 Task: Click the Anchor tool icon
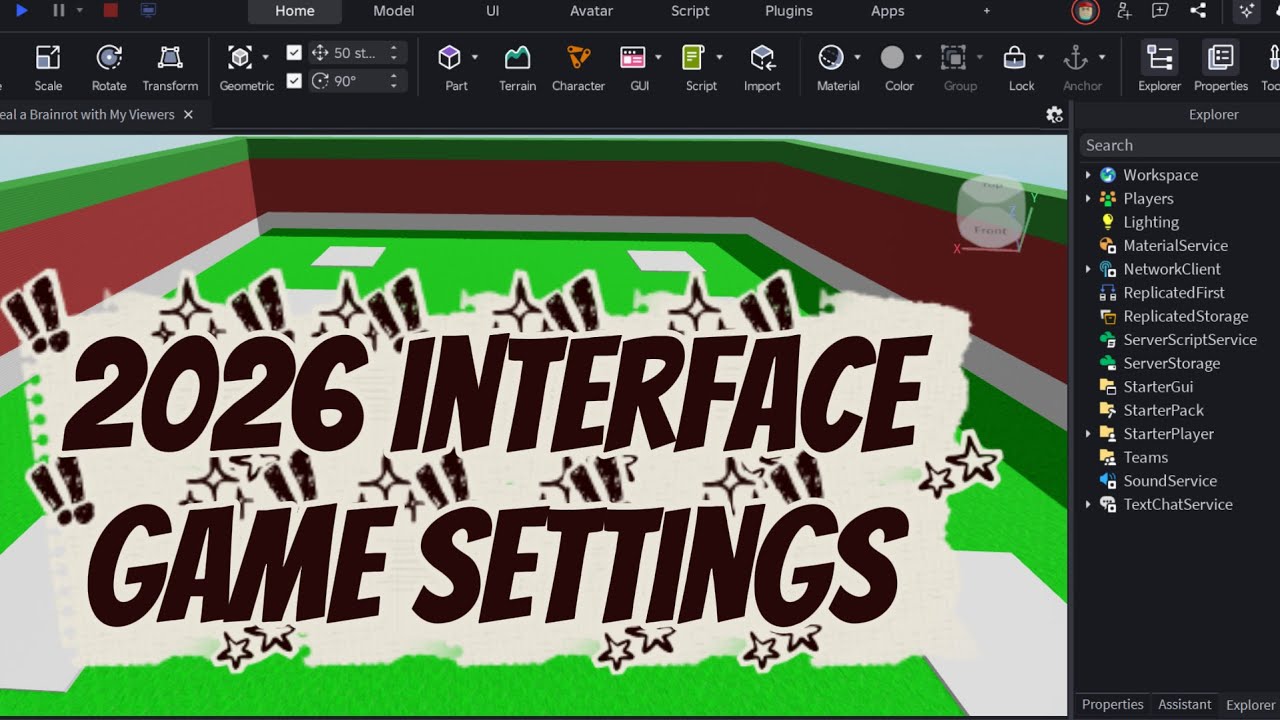click(x=1076, y=57)
